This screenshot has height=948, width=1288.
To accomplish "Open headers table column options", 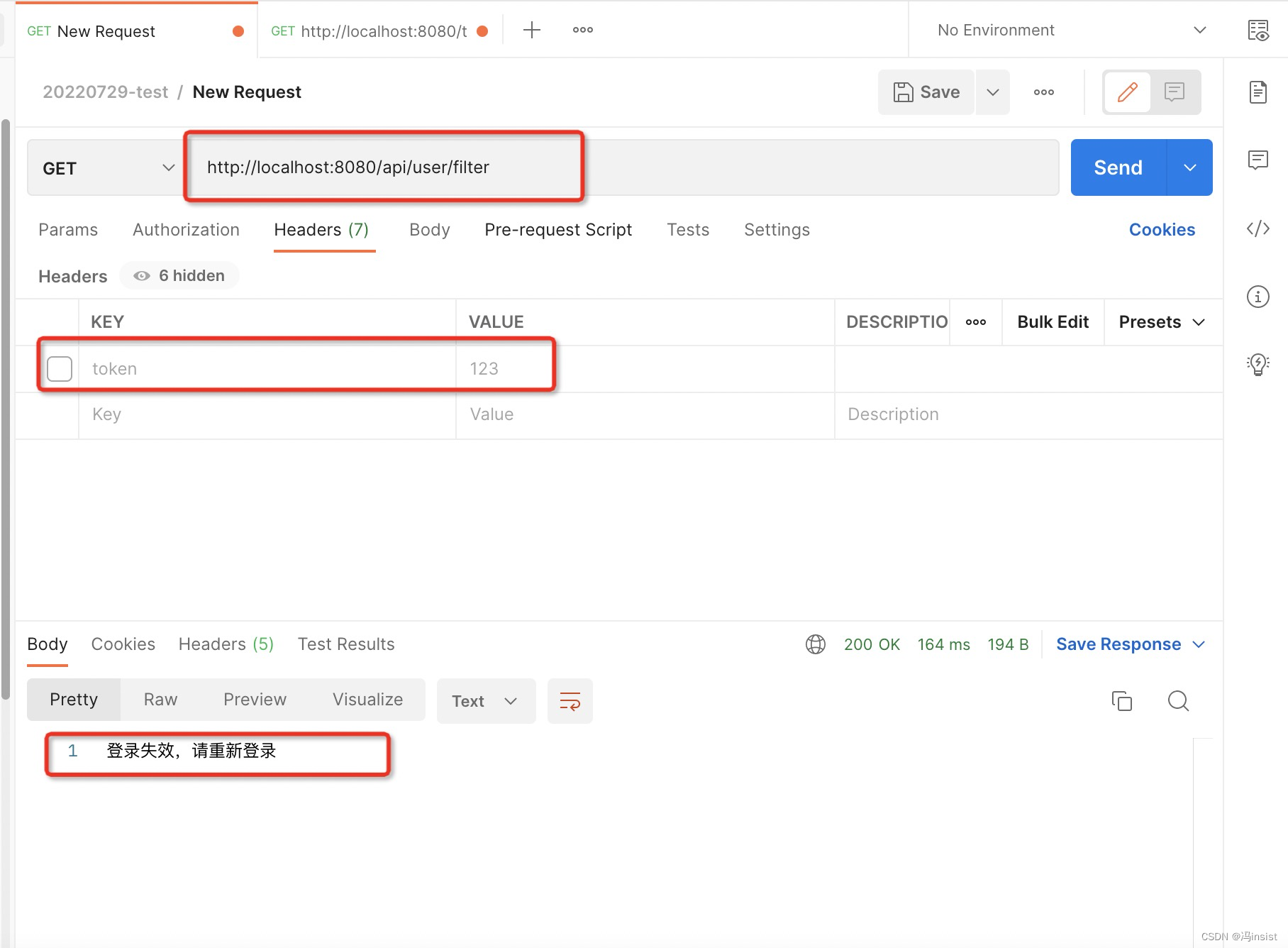I will [976, 322].
